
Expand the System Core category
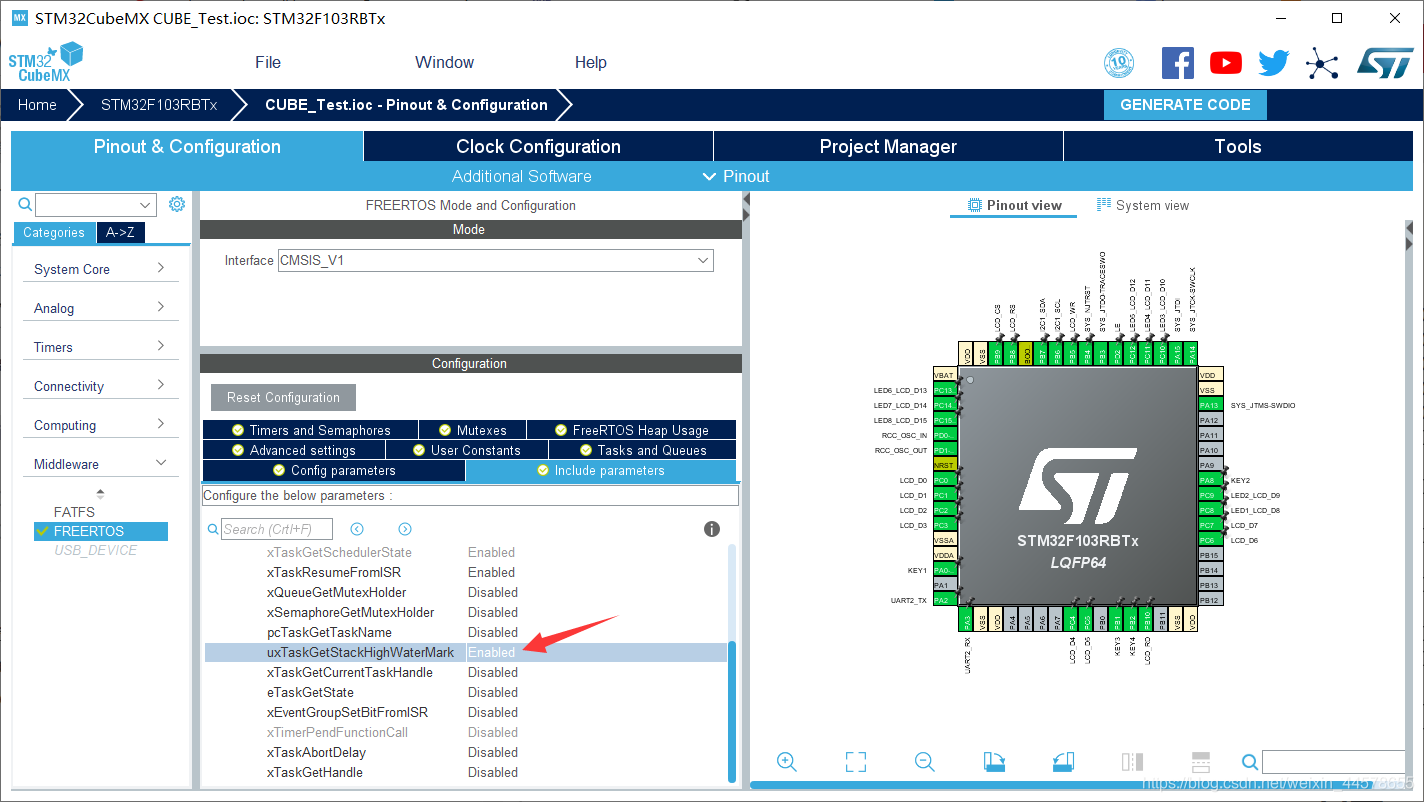point(100,269)
